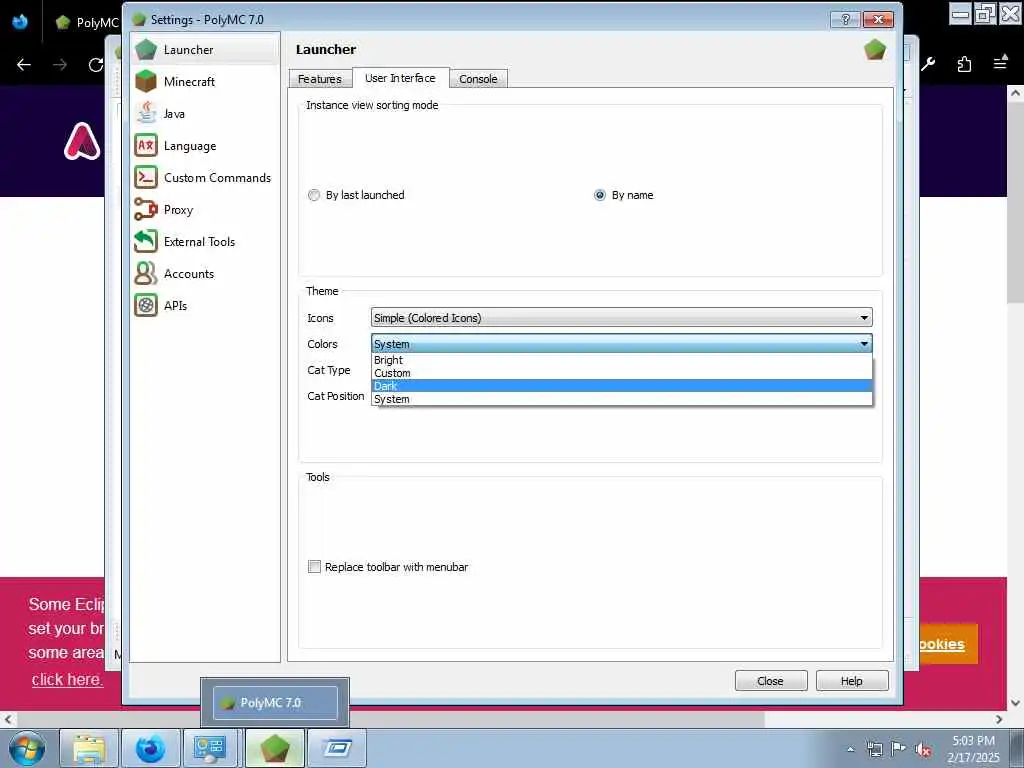Activate PolyMC green block taskbar icon
Viewport: 1024px width, 768px height.
[274, 748]
